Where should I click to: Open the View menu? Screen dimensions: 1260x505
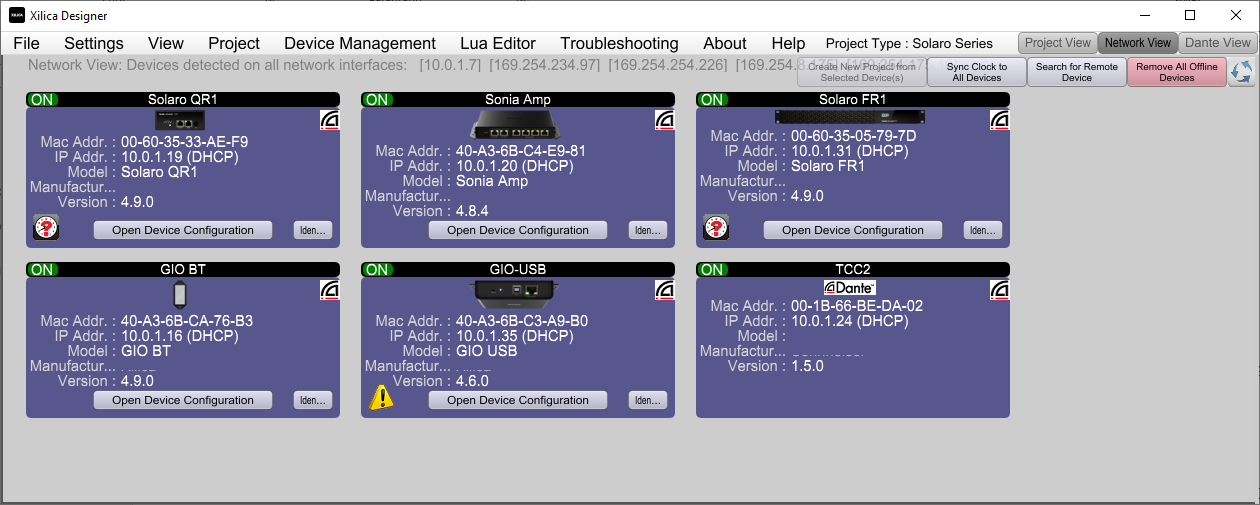click(166, 43)
